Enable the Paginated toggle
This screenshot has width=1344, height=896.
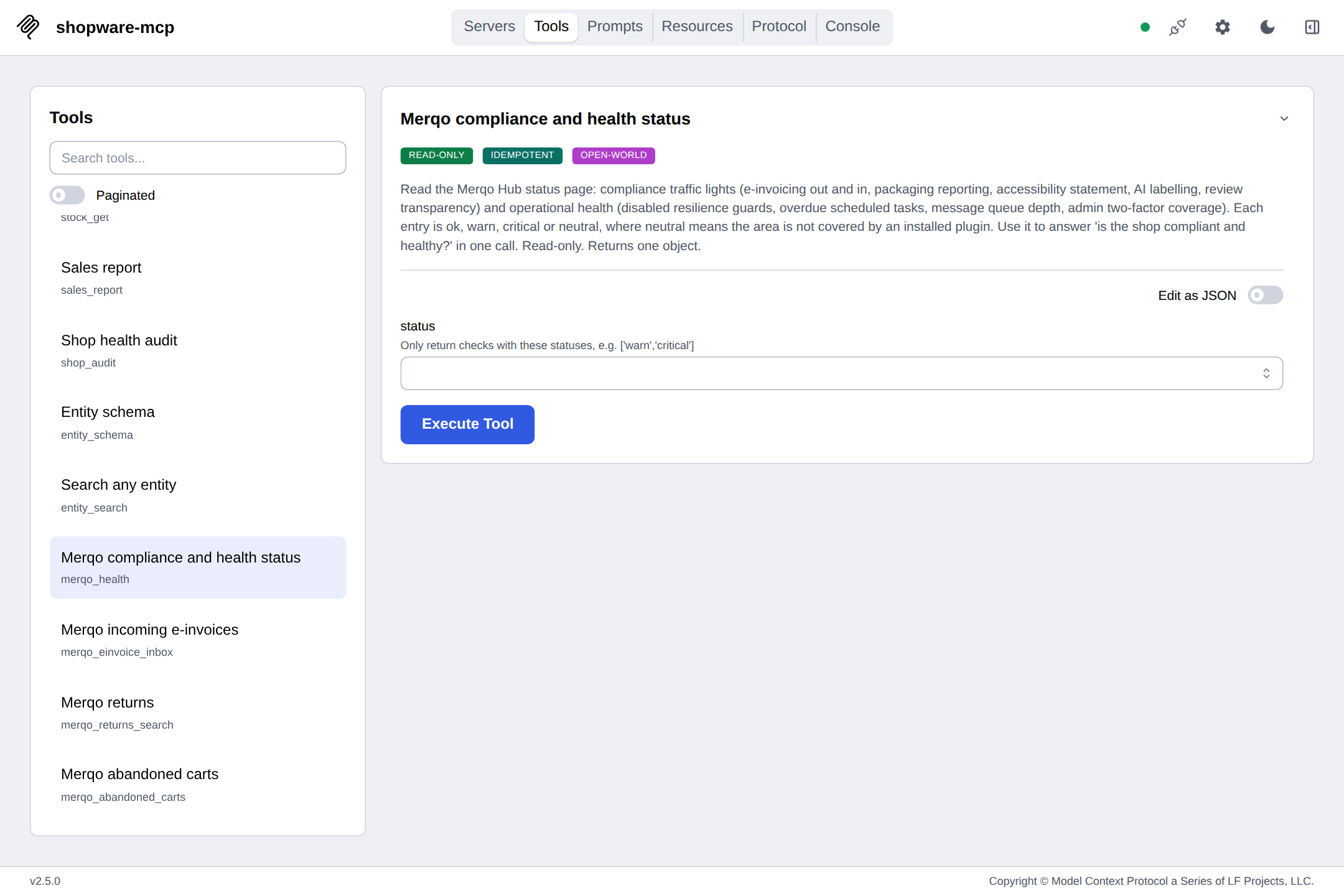pyautogui.click(x=67, y=195)
